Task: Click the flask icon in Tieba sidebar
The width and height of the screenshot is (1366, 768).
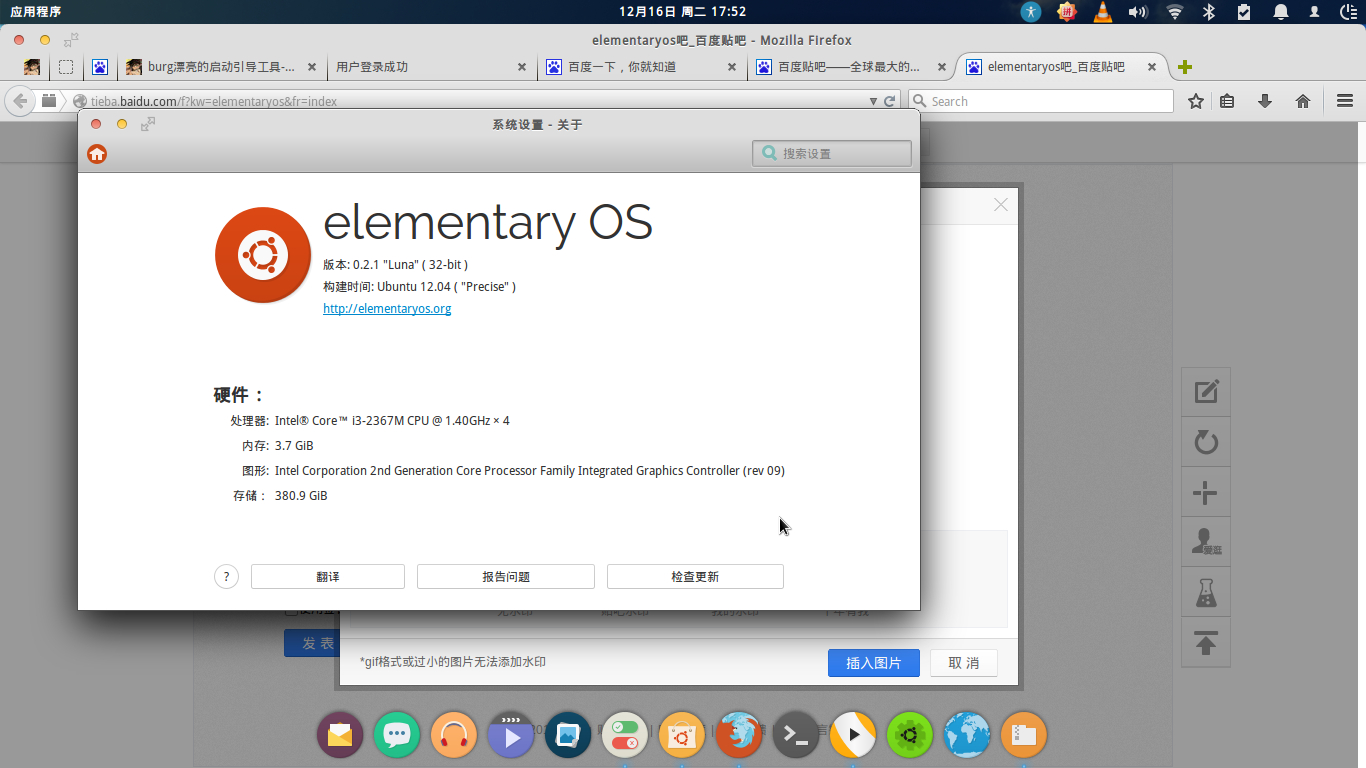Action: [1206, 593]
